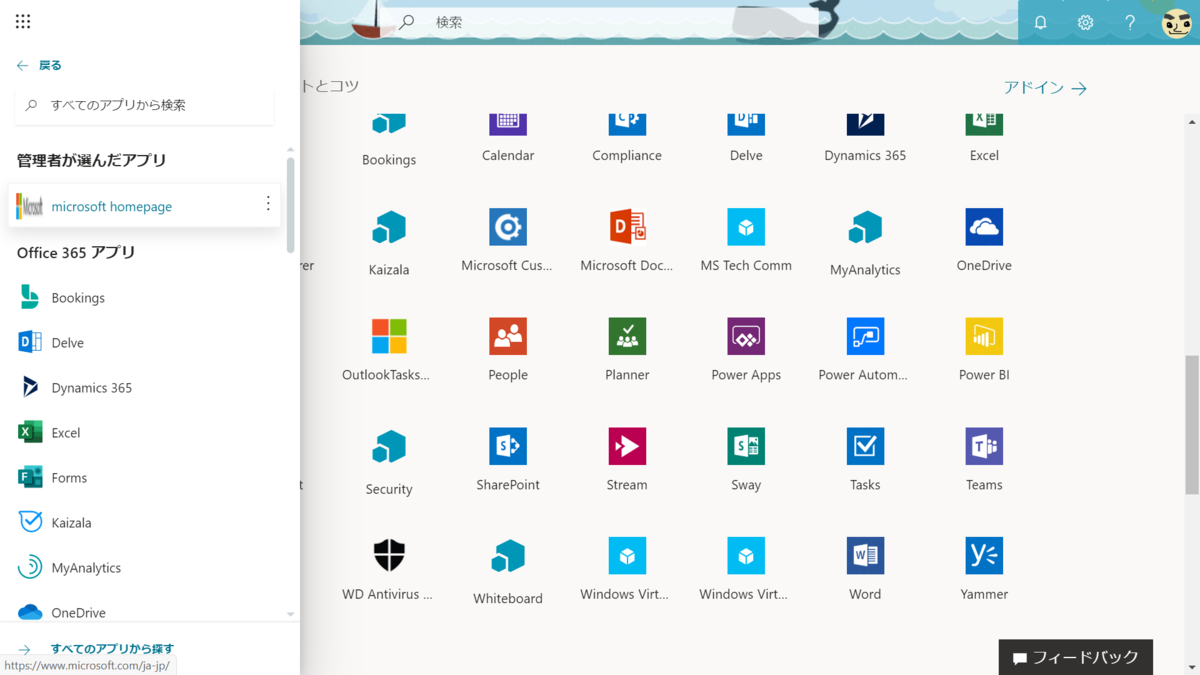Image resolution: width=1200 pixels, height=675 pixels.
Task: Open the Security app tile
Action: (389, 462)
